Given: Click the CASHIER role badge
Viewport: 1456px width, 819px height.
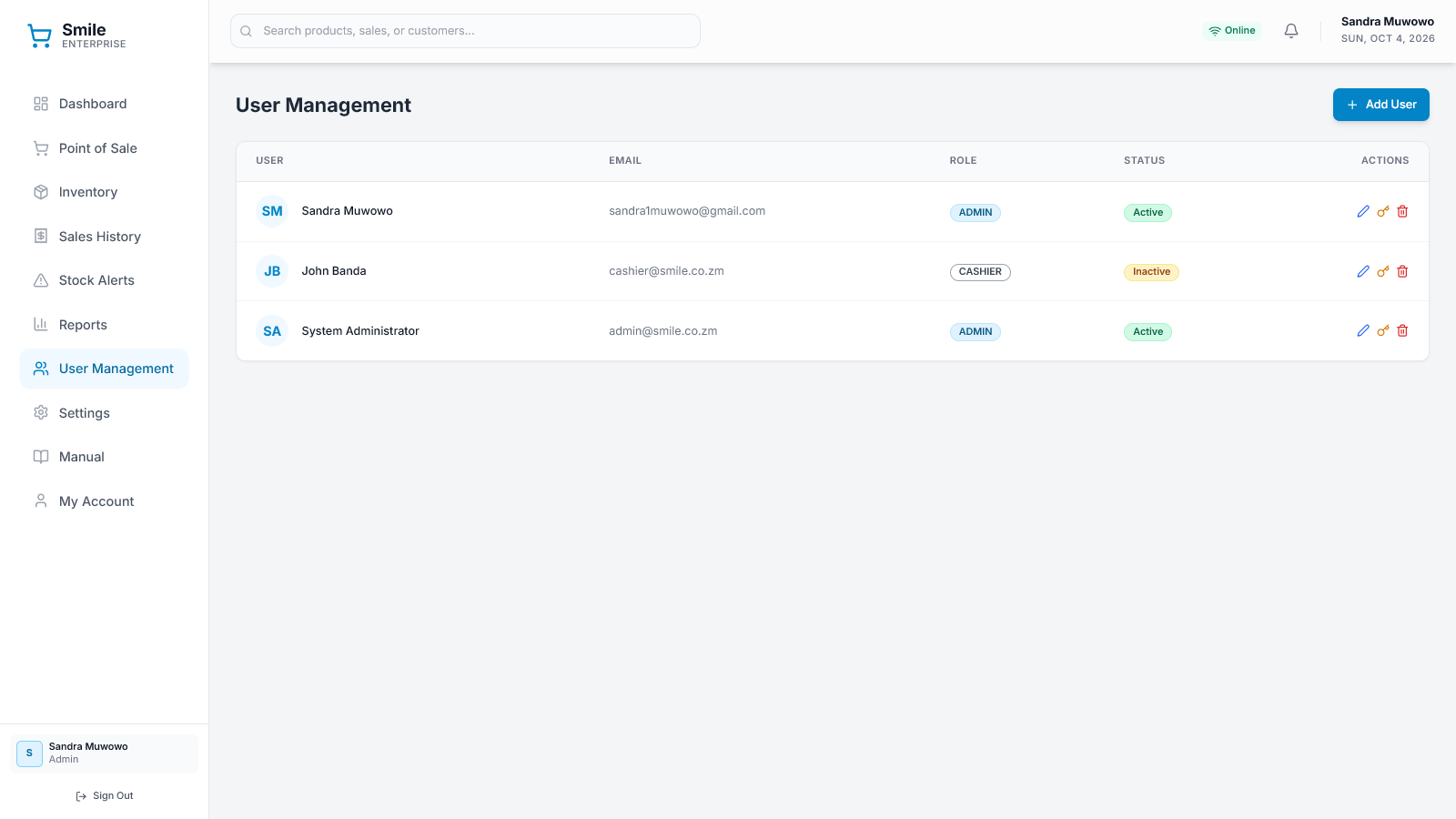Looking at the screenshot, I should click(x=980, y=272).
